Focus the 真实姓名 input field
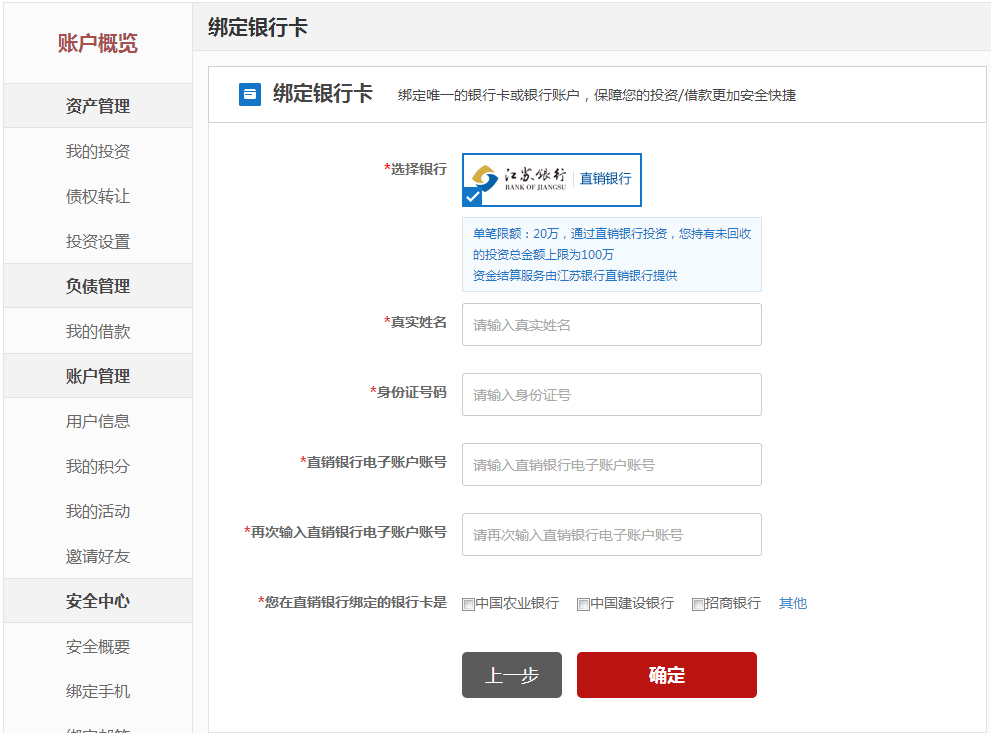991x733 pixels. coord(611,325)
